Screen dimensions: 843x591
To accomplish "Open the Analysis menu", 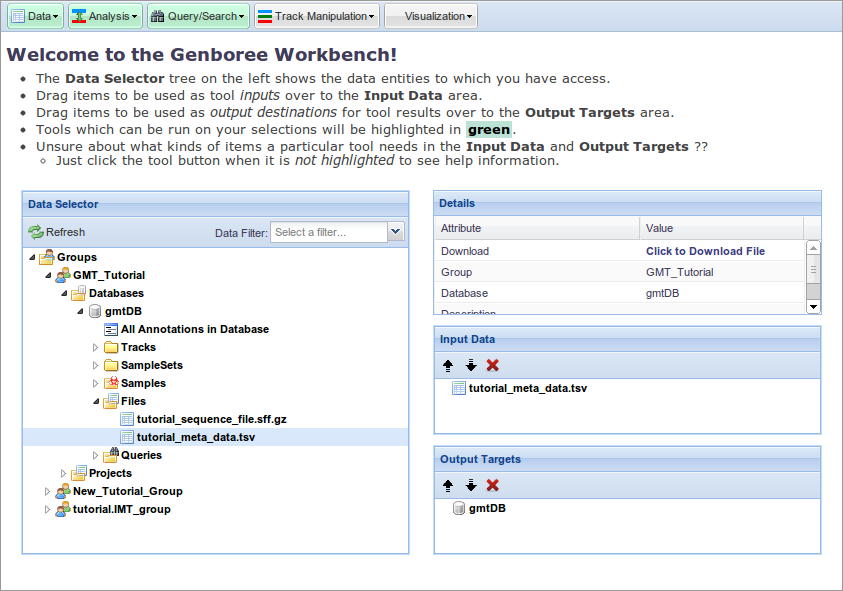I will (105, 16).
